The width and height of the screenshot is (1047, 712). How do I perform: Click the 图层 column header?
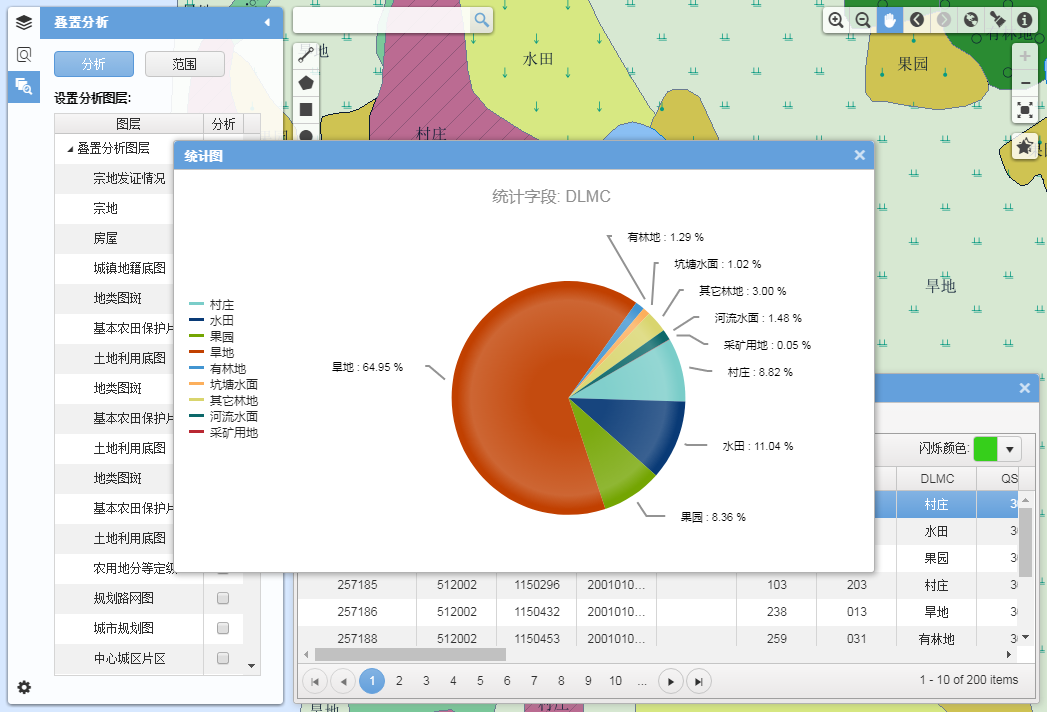[128, 124]
